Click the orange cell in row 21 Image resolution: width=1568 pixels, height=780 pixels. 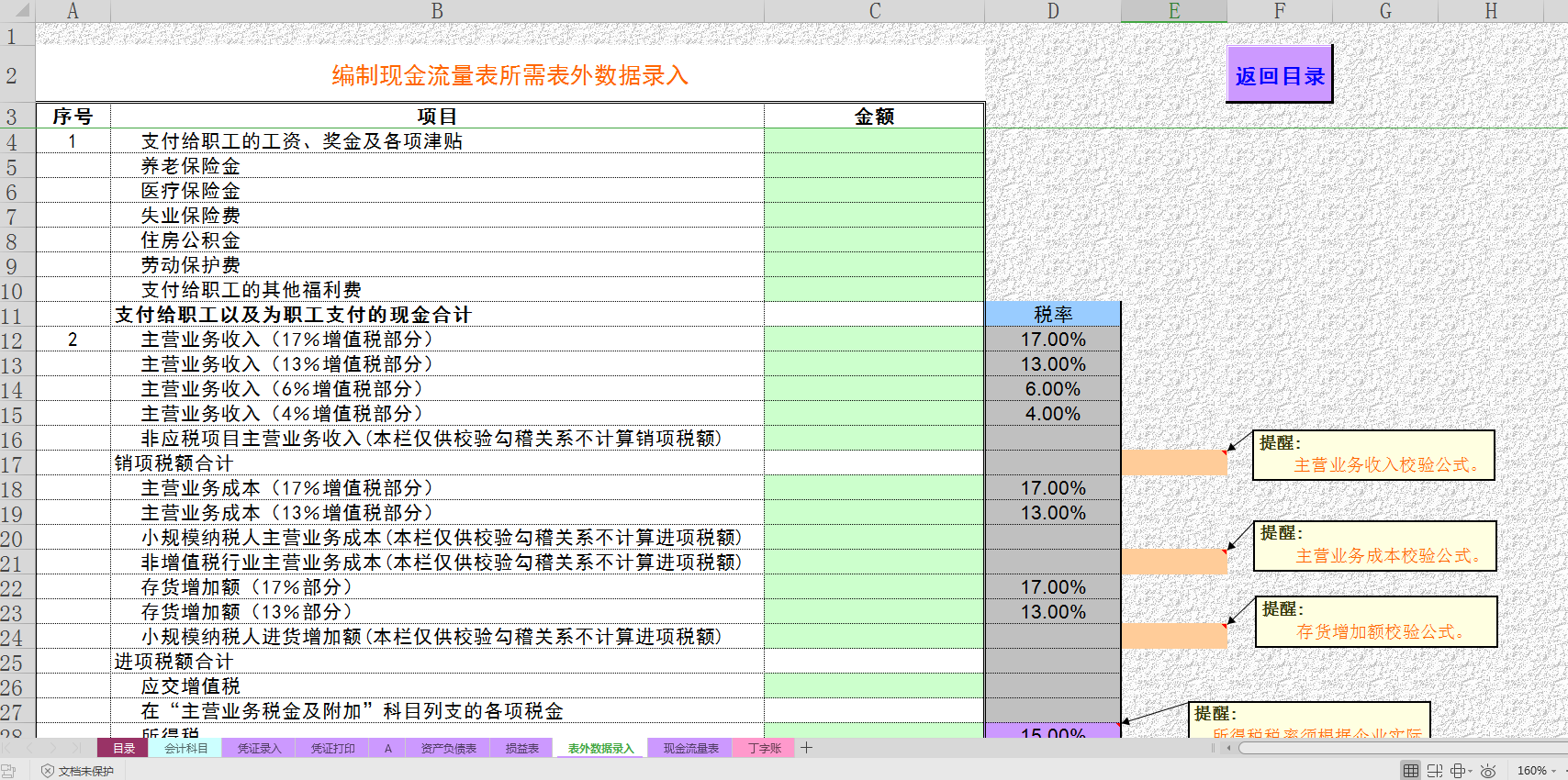point(1174,563)
